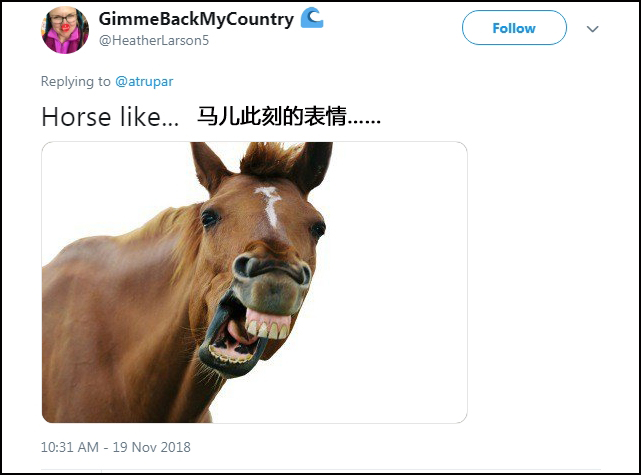Open the @atrupar profile link
Screen dimensions: 641x475
click(144, 81)
